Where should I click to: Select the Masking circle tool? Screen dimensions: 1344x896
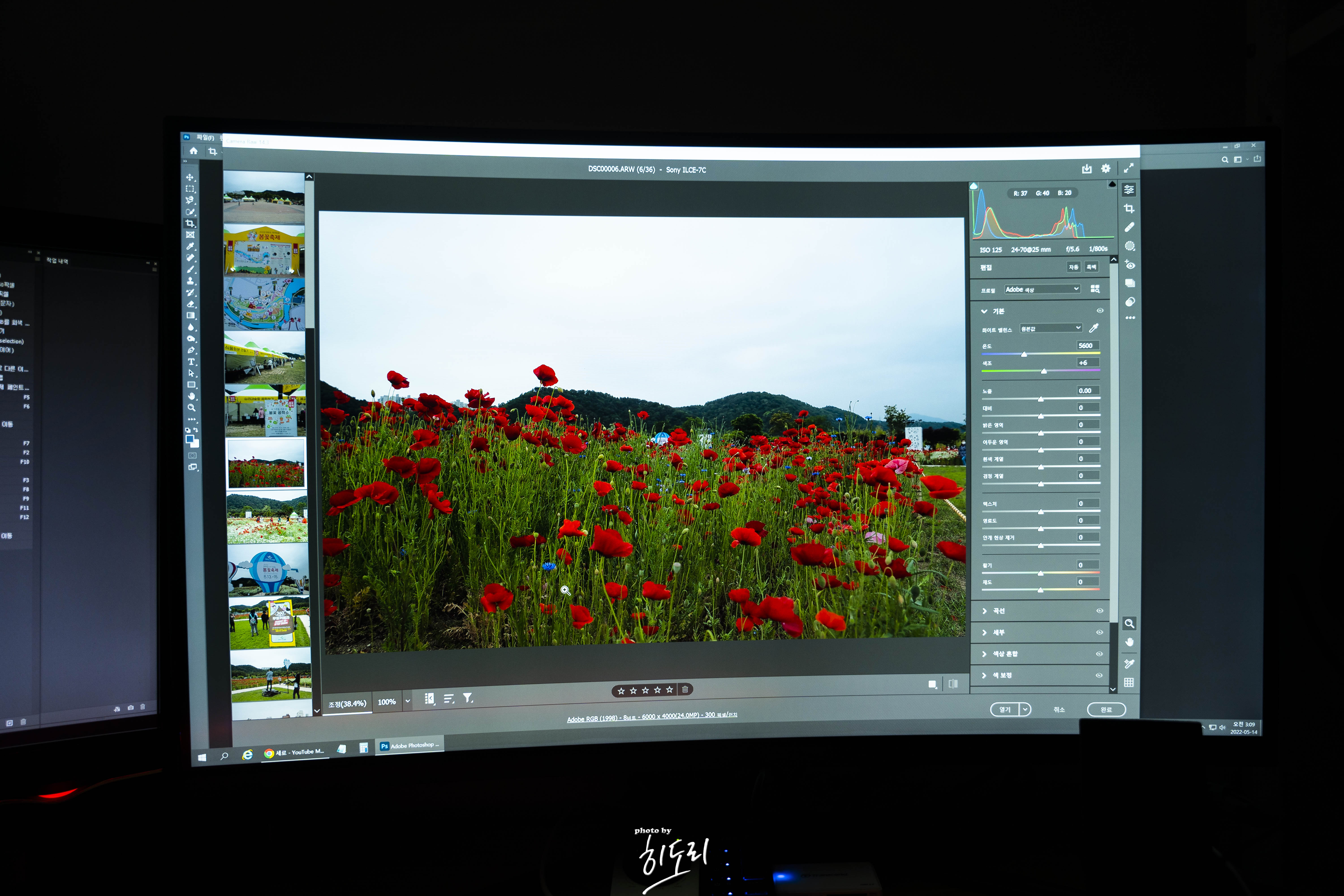1130,246
